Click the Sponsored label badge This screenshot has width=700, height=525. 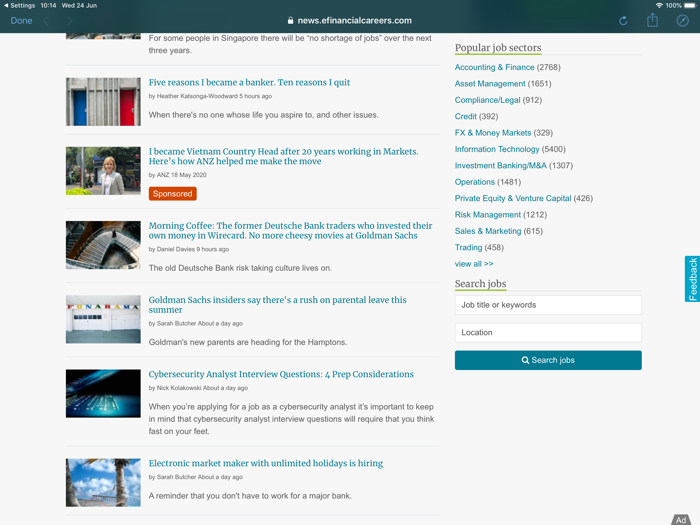(x=172, y=194)
